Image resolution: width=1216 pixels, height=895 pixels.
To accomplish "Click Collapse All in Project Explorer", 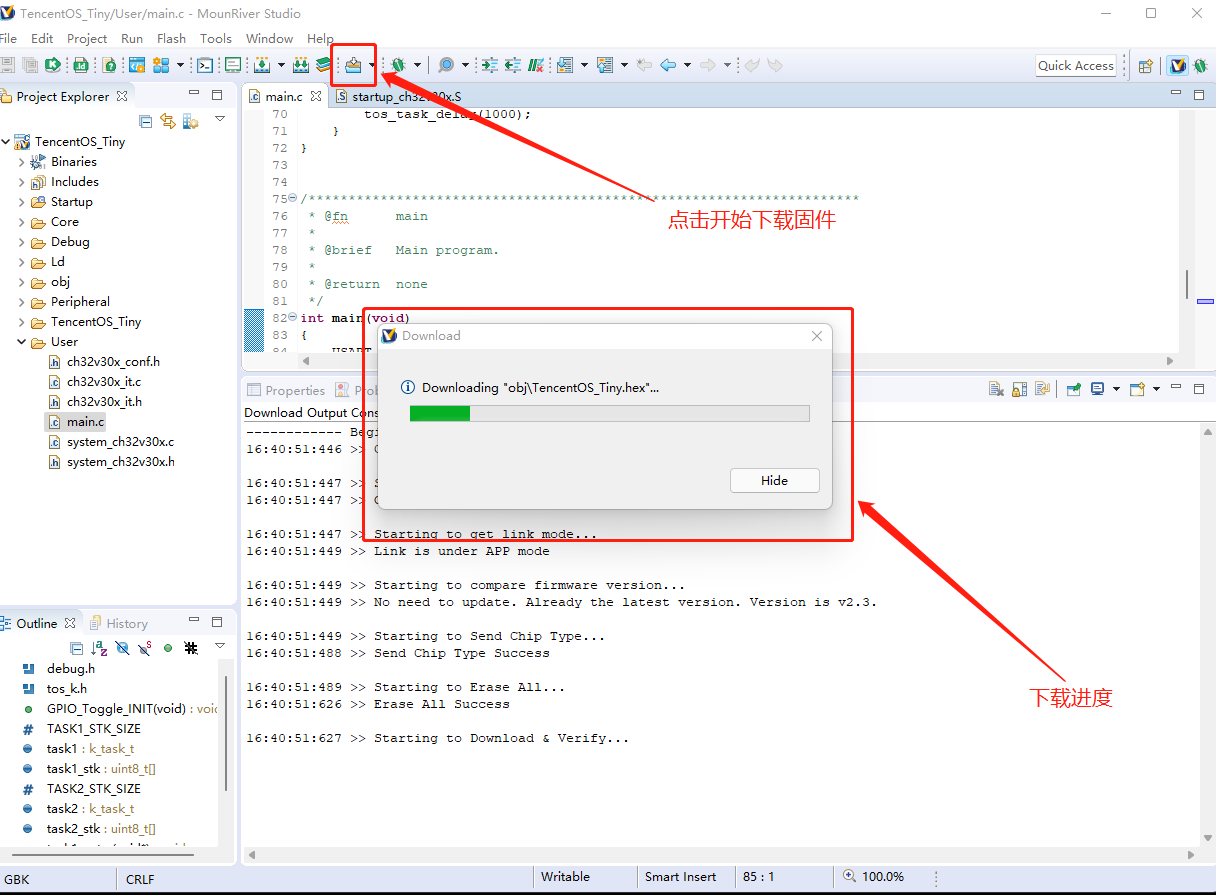I will [x=146, y=121].
